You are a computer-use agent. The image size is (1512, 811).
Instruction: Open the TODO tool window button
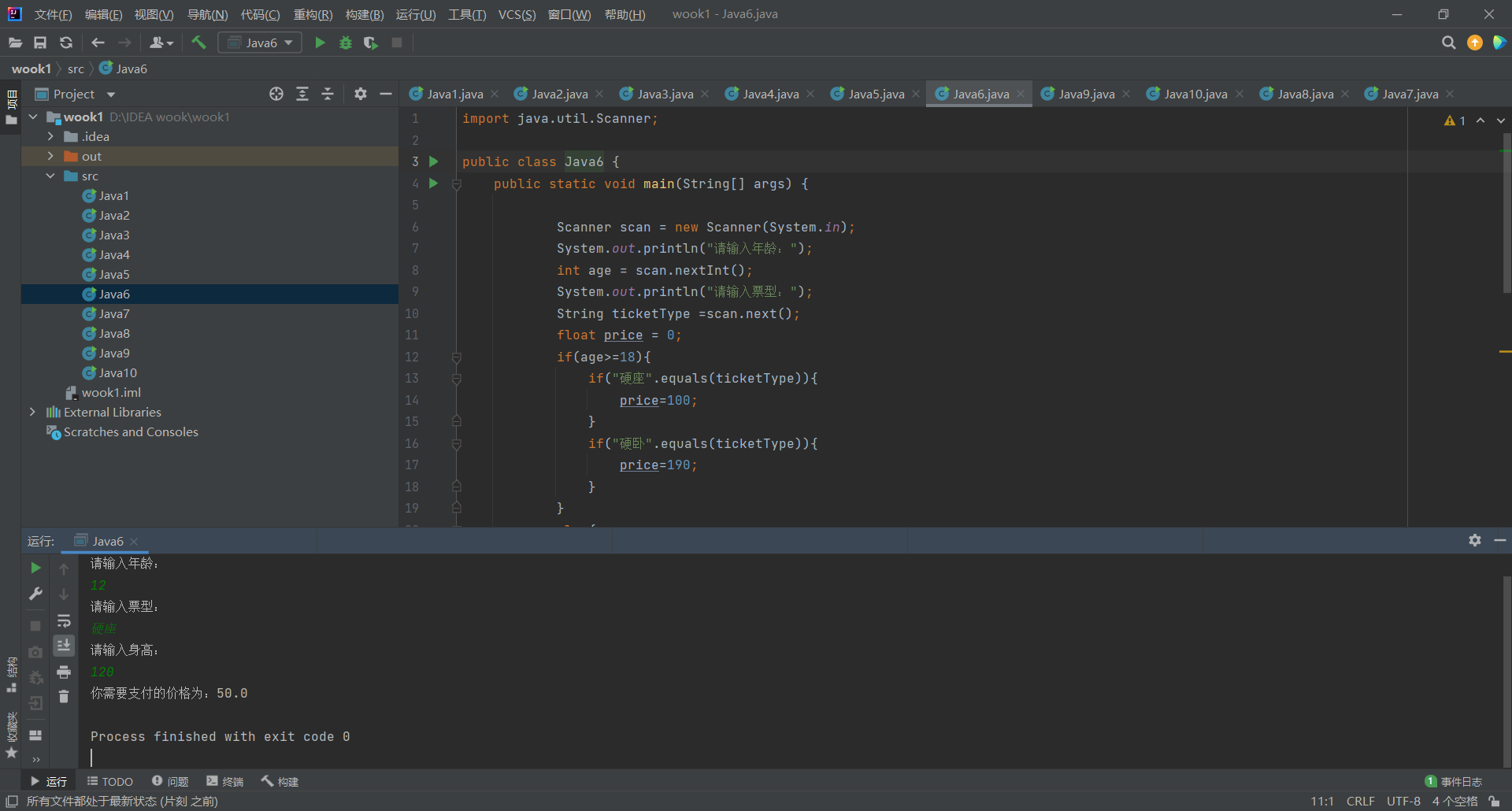tap(110, 781)
